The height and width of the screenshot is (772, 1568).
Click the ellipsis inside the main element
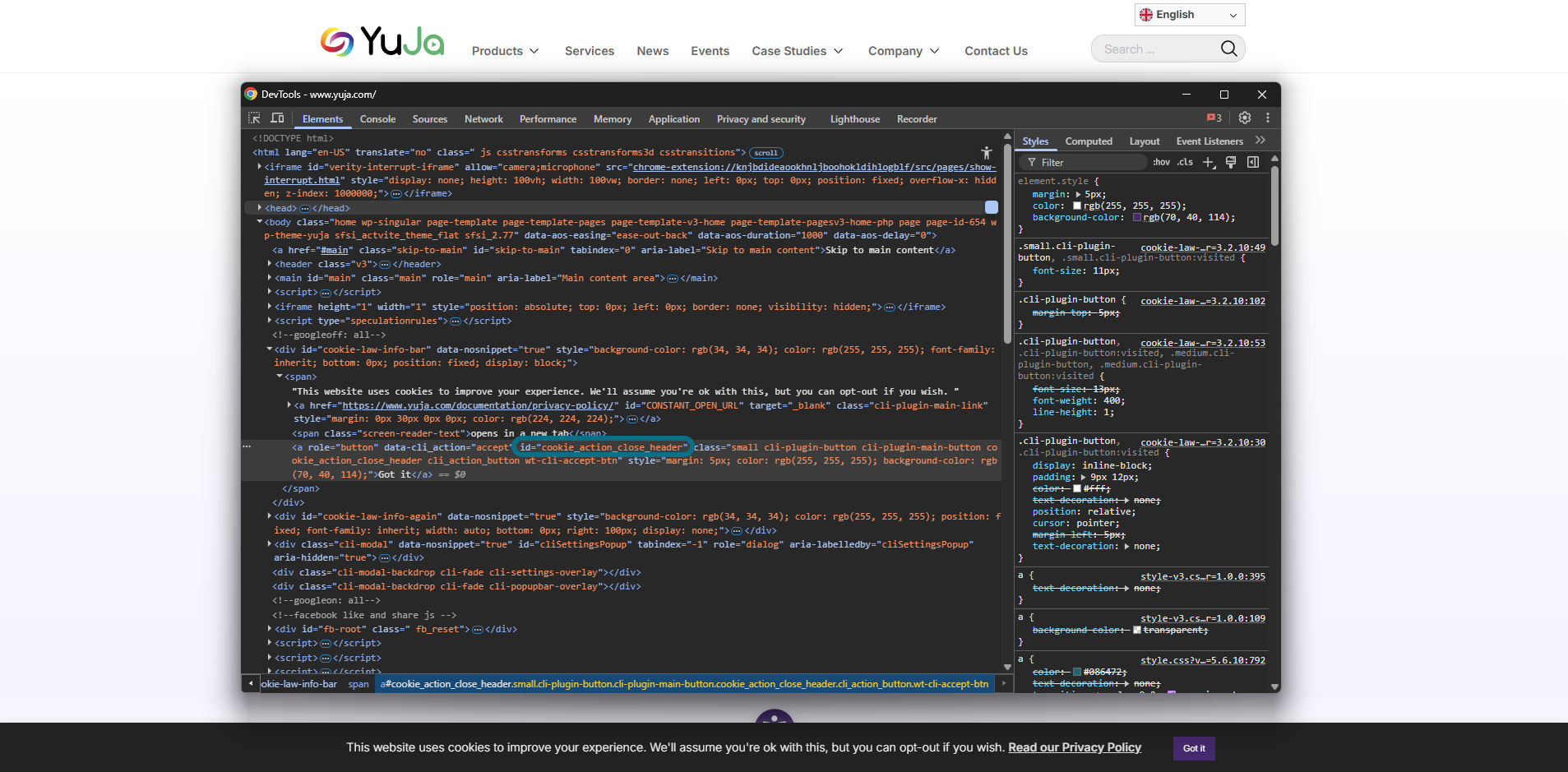pyautogui.click(x=673, y=279)
